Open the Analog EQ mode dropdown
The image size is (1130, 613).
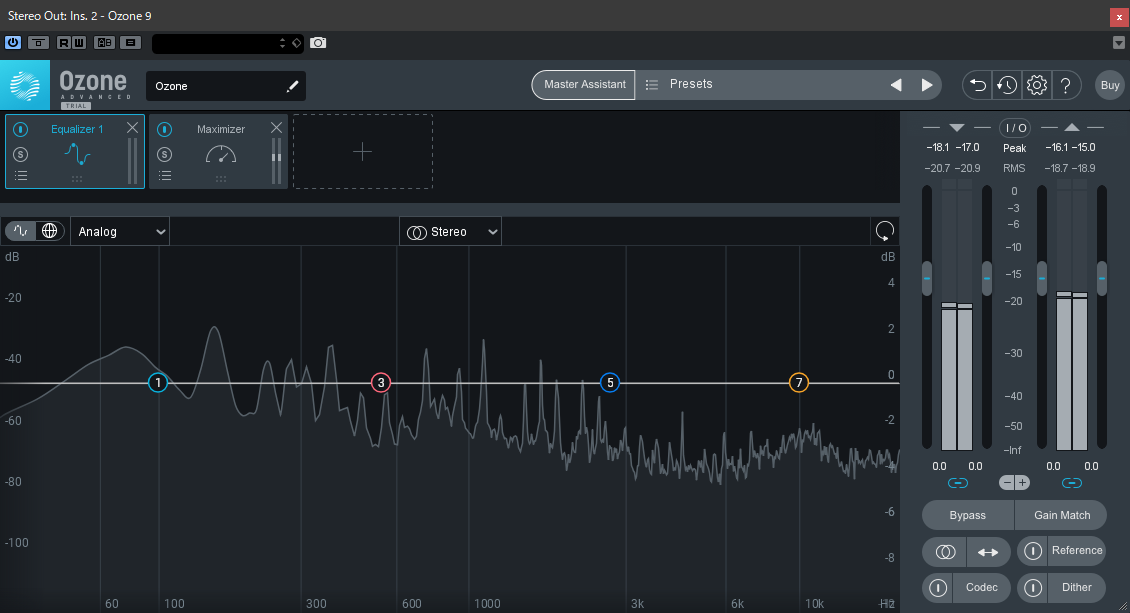[120, 231]
